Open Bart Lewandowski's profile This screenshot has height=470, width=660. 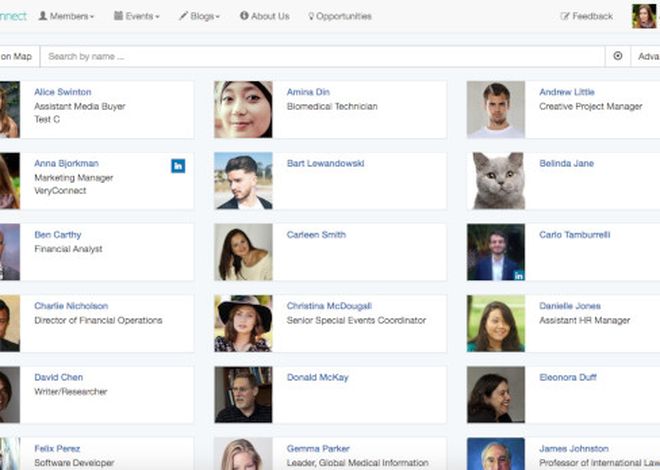(x=325, y=163)
